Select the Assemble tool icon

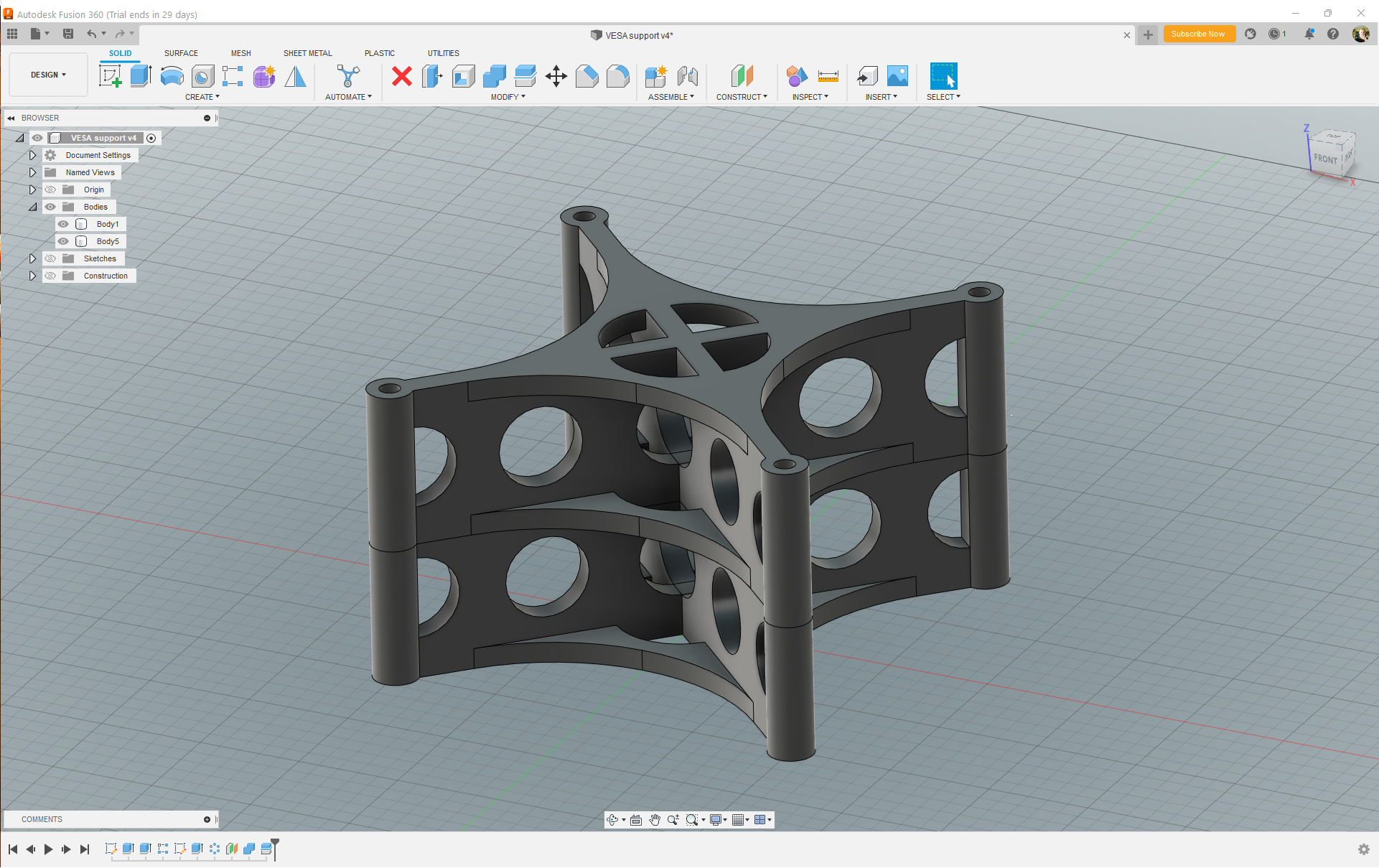tap(656, 75)
